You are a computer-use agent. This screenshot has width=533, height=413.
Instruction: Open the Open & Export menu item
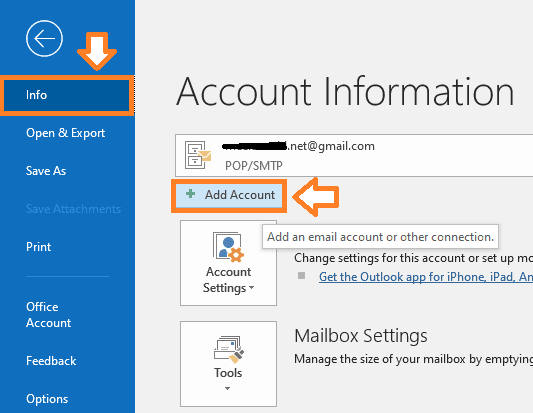click(x=65, y=133)
